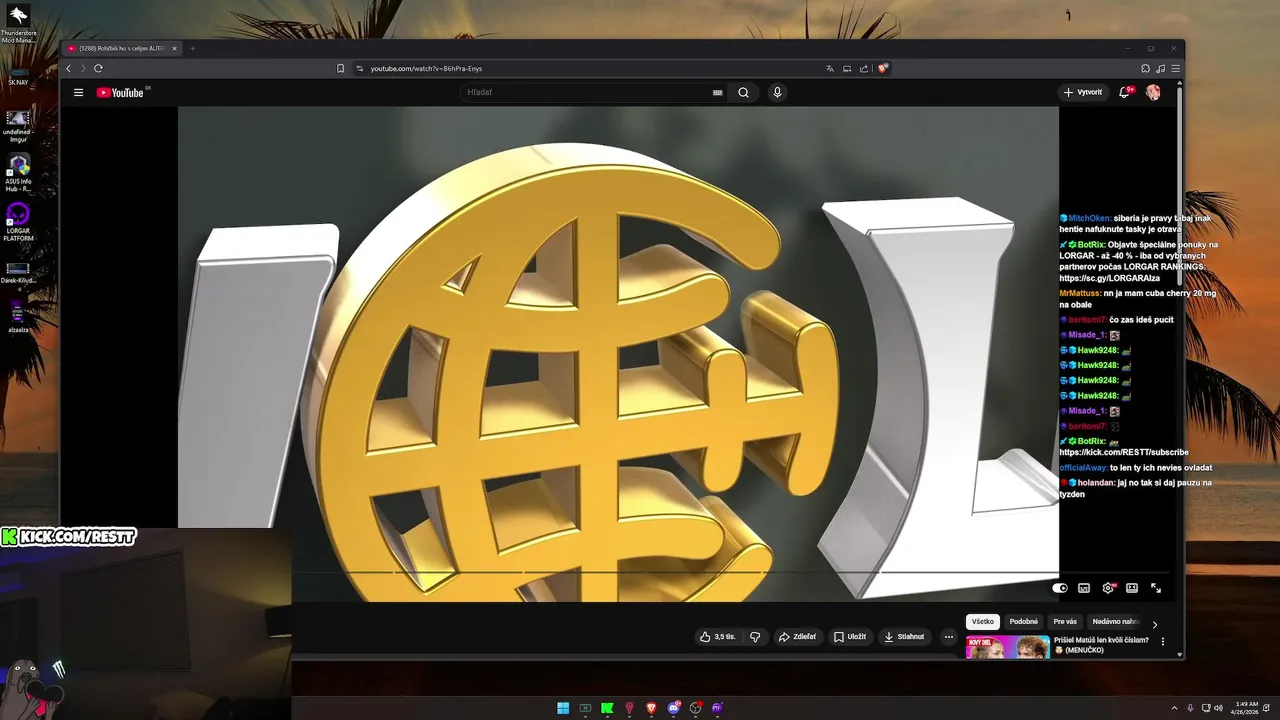Open volume control in system tray
The width and height of the screenshot is (1280, 720).
[x=1217, y=708]
